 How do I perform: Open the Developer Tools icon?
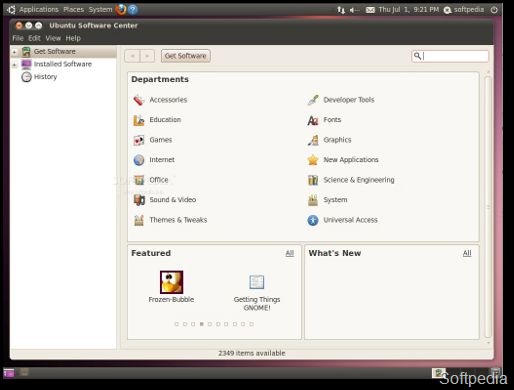313,100
